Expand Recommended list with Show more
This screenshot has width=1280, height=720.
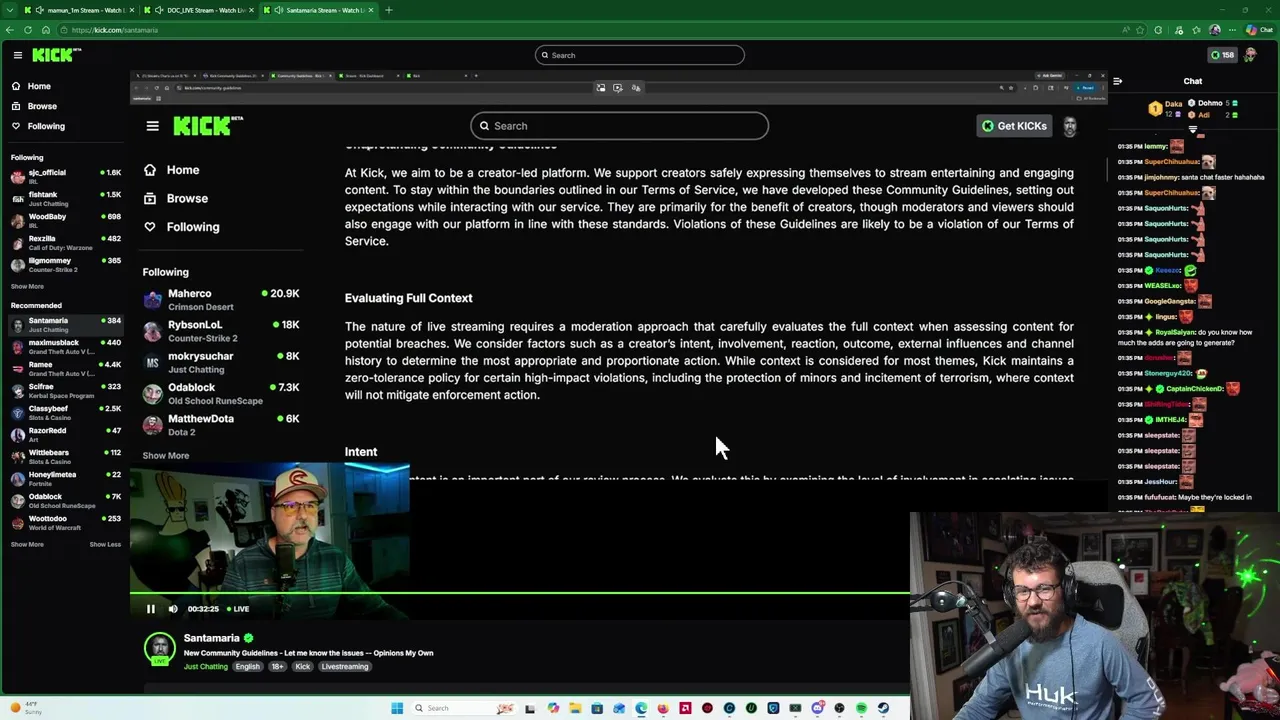pos(27,544)
